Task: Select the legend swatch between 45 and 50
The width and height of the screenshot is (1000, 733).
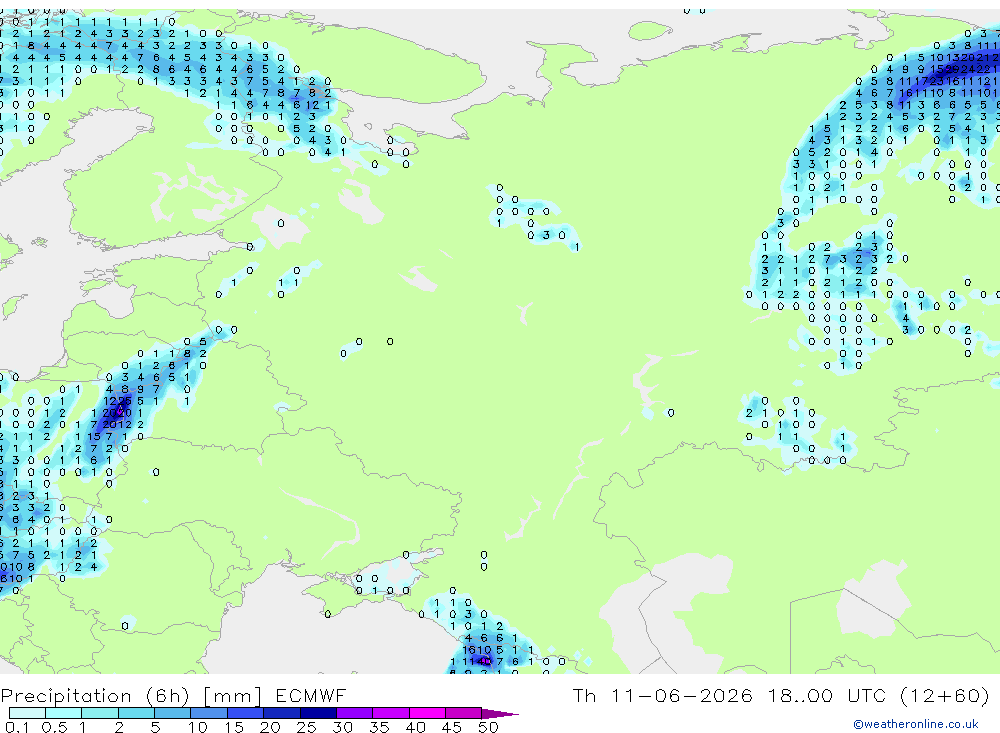Action: click(464, 713)
